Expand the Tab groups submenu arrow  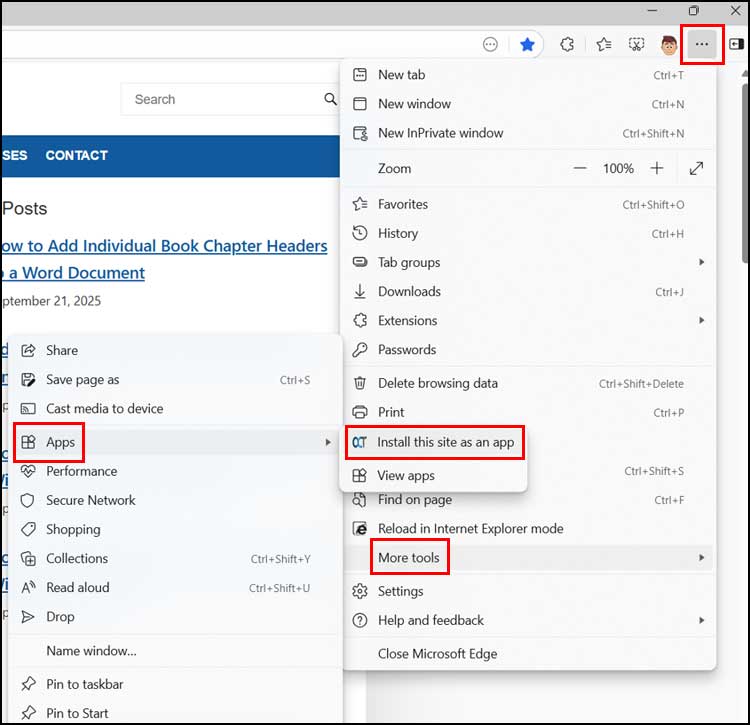tap(701, 262)
